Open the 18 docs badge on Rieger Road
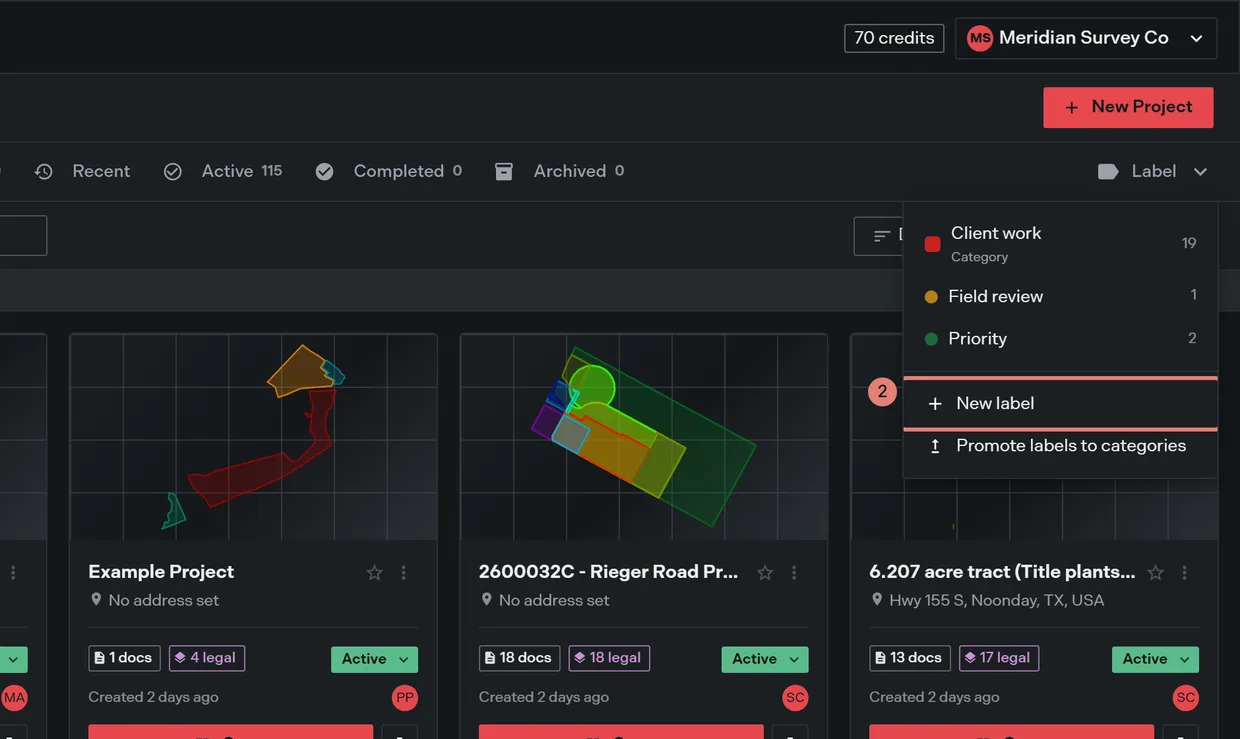 point(519,658)
